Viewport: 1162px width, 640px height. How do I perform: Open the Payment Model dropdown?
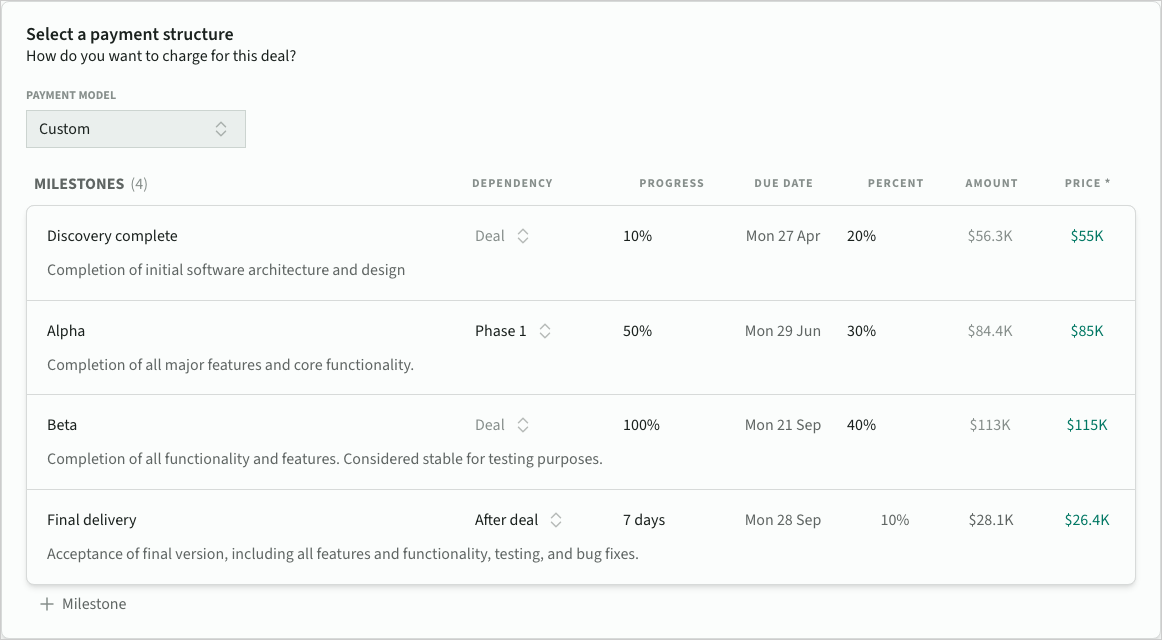[135, 129]
